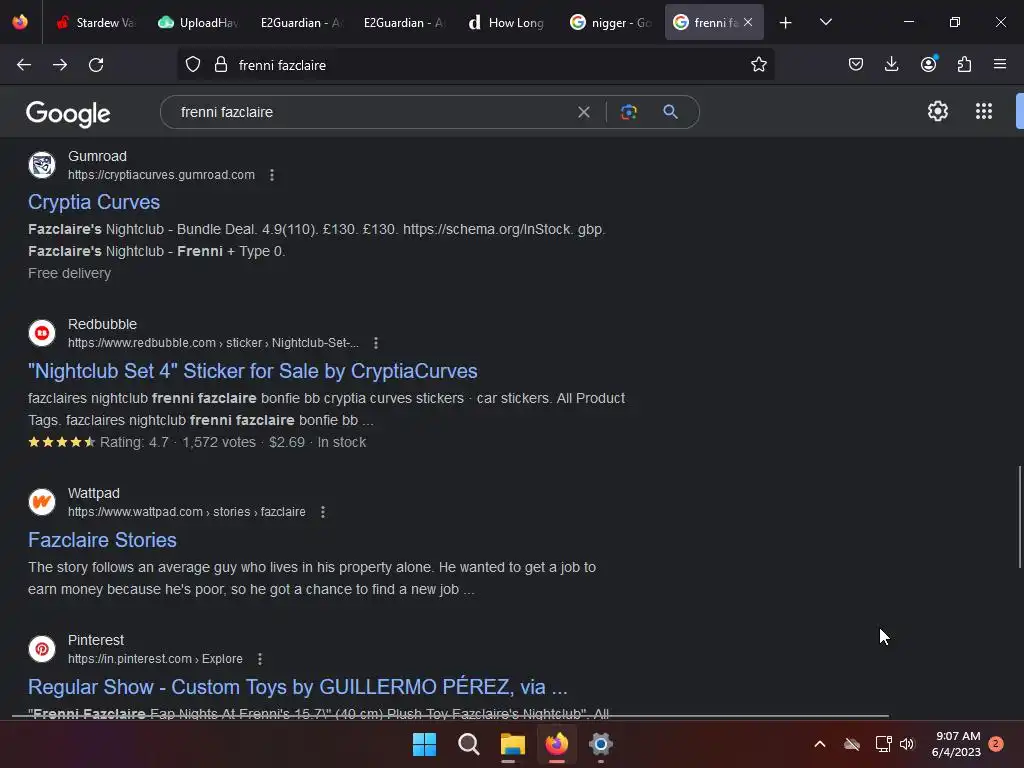Open the Firefox account icon
The height and width of the screenshot is (768, 1024).
[928, 64]
